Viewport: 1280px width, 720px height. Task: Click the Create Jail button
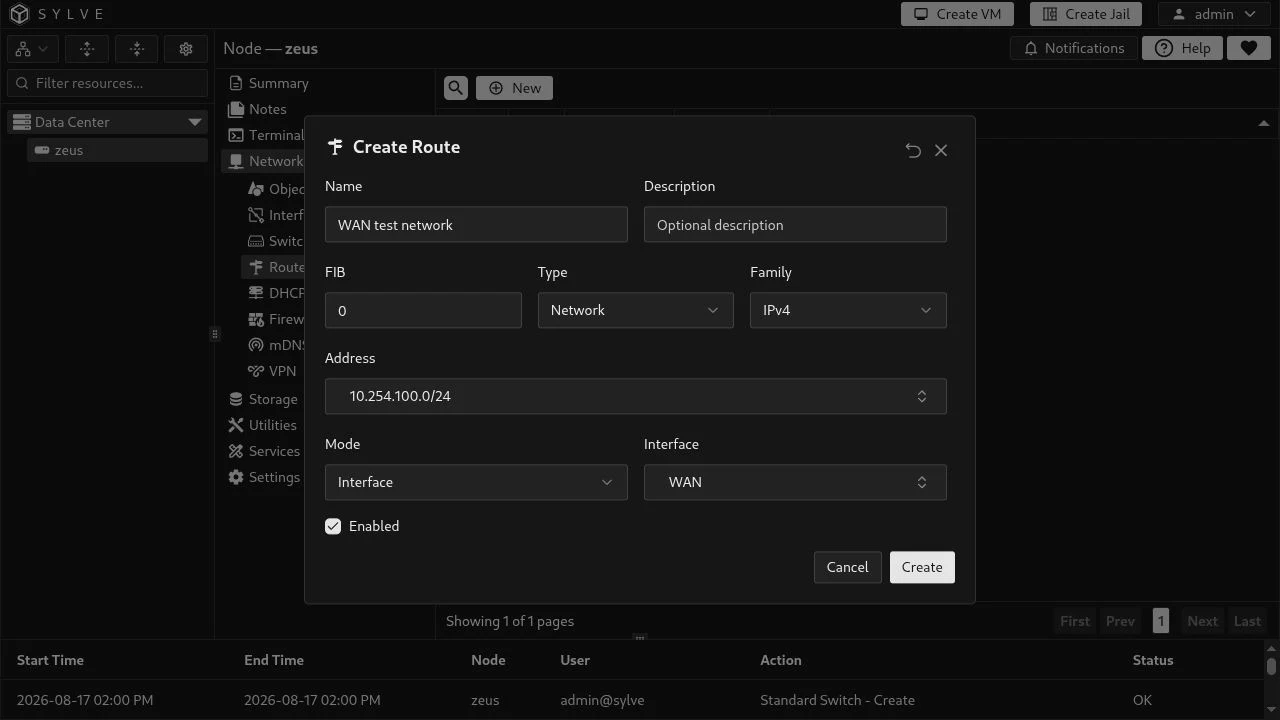point(1085,14)
